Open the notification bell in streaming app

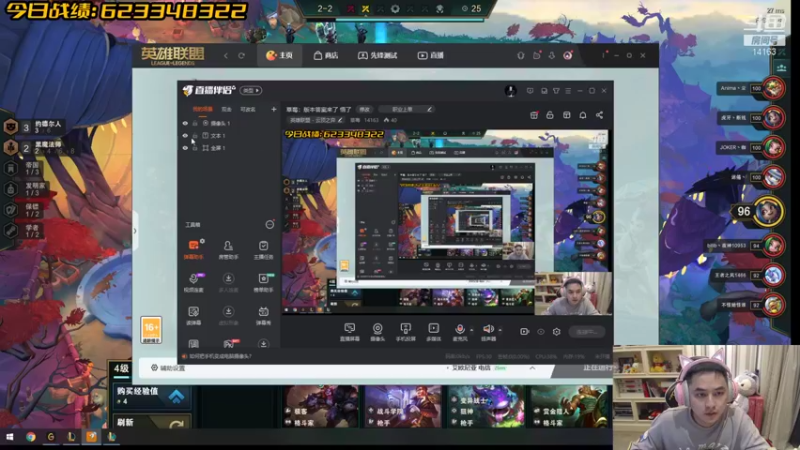click(x=583, y=115)
